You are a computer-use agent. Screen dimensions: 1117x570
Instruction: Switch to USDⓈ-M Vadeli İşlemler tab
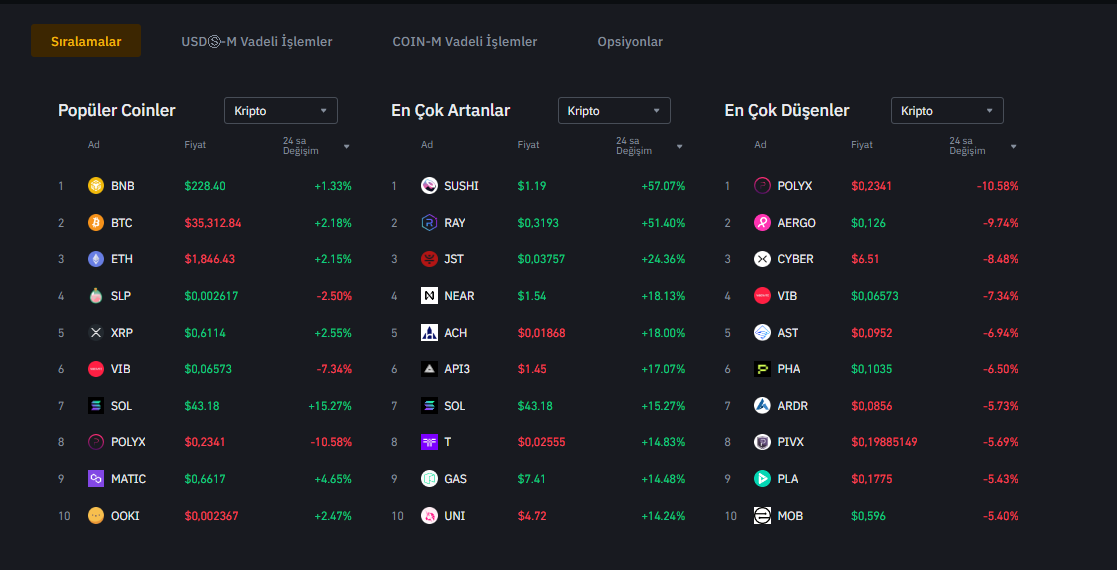tap(257, 42)
